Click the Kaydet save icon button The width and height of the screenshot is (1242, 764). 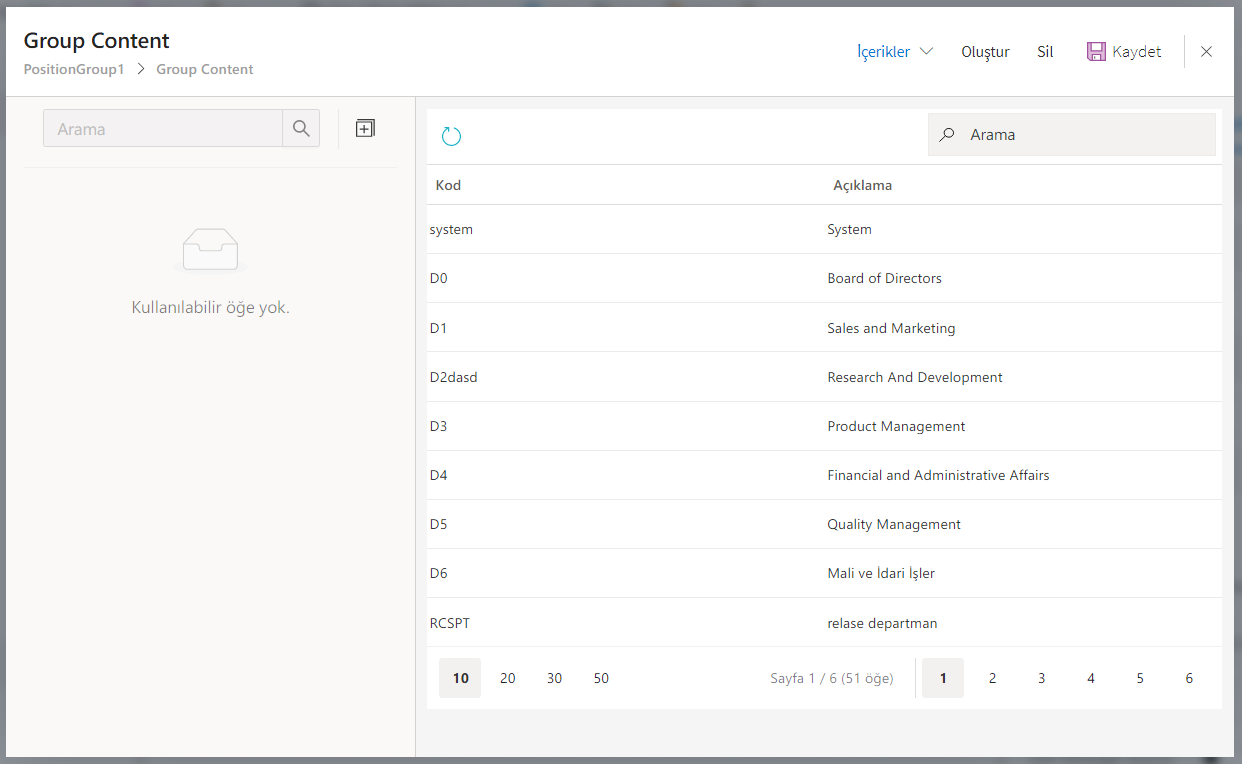point(1124,52)
